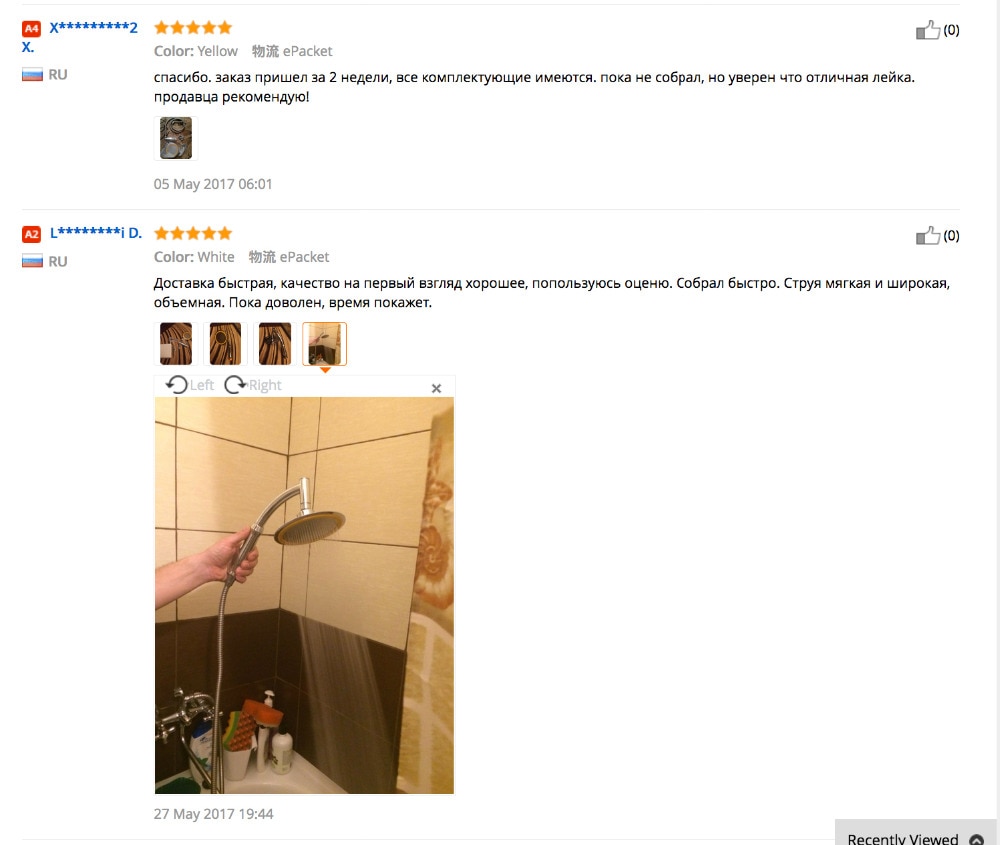Image resolution: width=1000 pixels, height=845 pixels.
Task: Rotate the enlarged photo left
Action: pos(189,385)
